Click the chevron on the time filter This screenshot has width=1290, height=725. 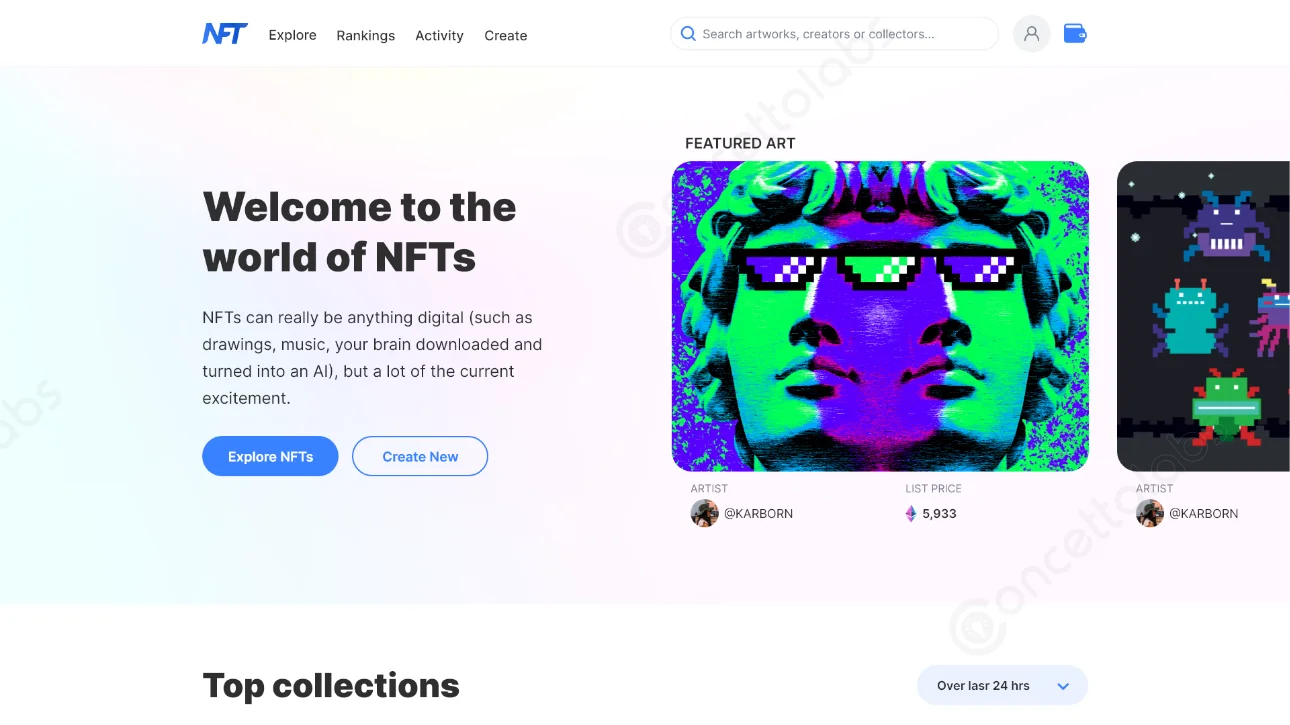click(1062, 685)
